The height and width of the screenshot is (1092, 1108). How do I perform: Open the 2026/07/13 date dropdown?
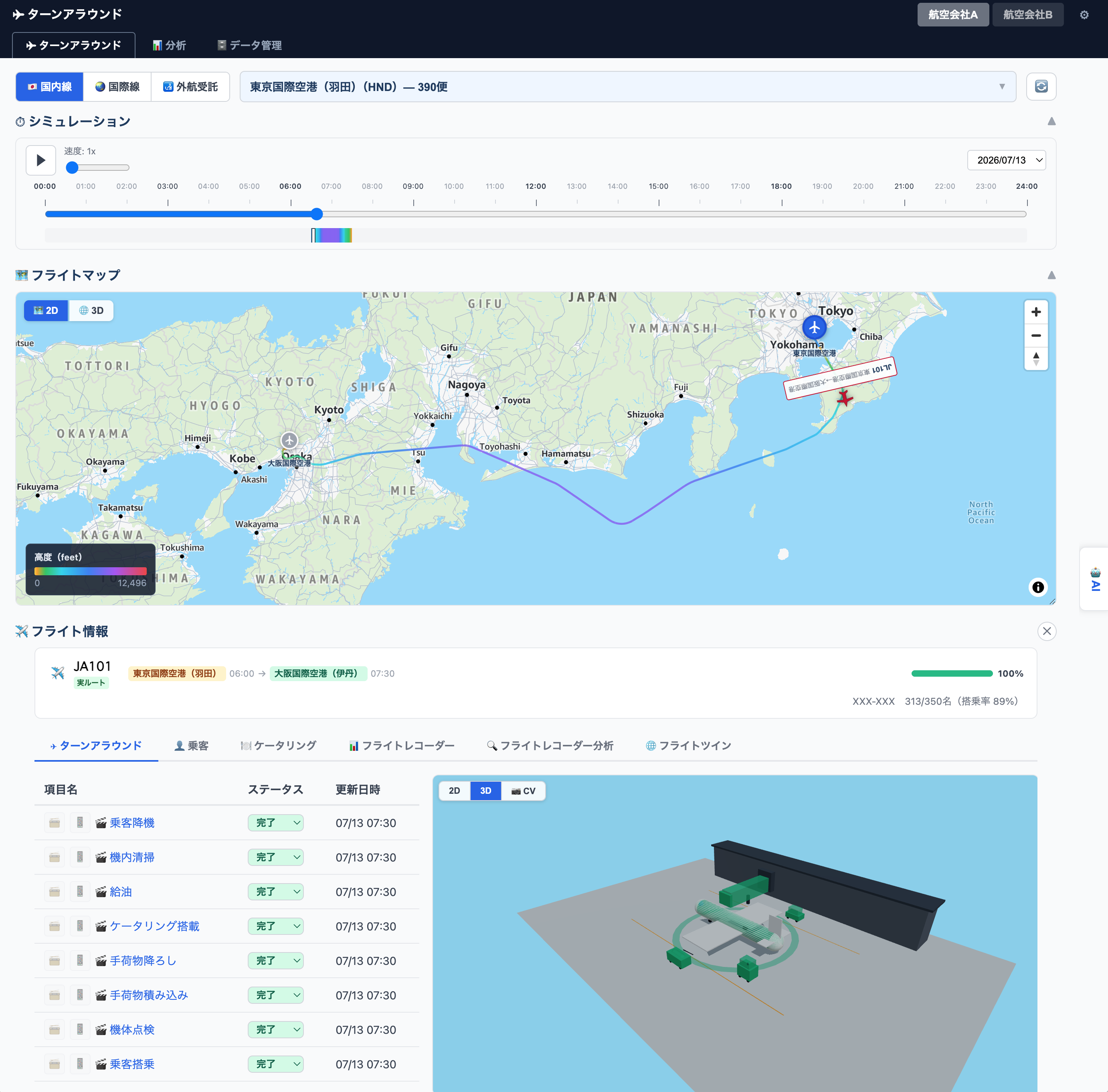click(1006, 160)
